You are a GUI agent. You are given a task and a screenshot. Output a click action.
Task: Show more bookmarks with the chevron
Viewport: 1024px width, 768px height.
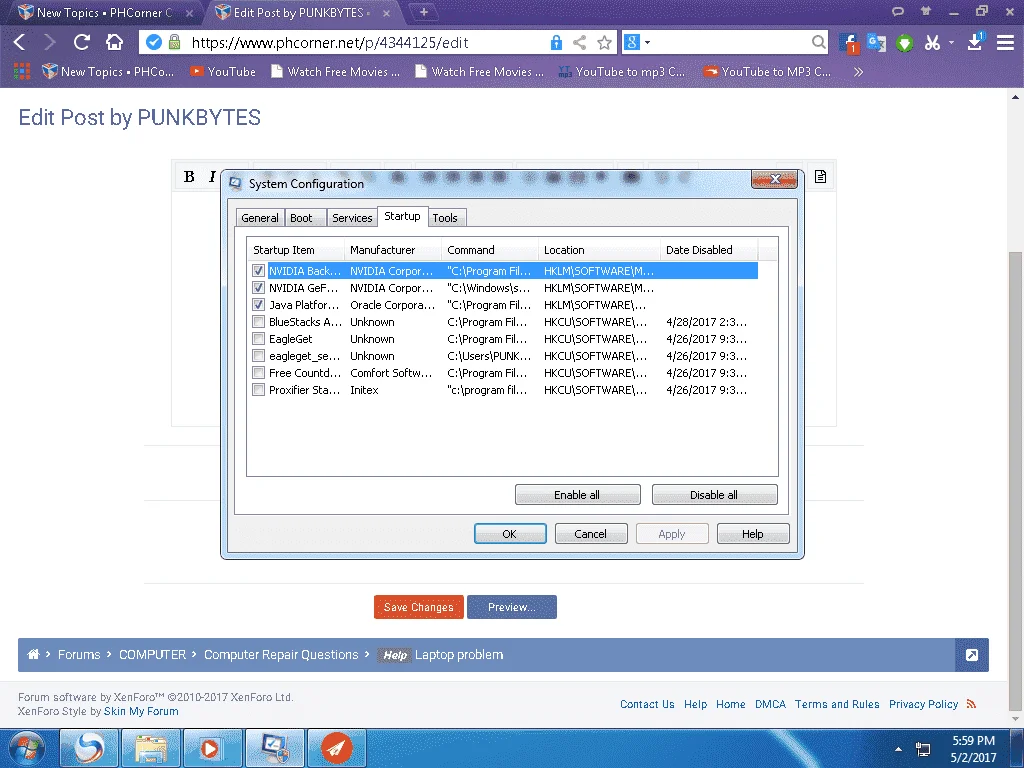(x=858, y=71)
